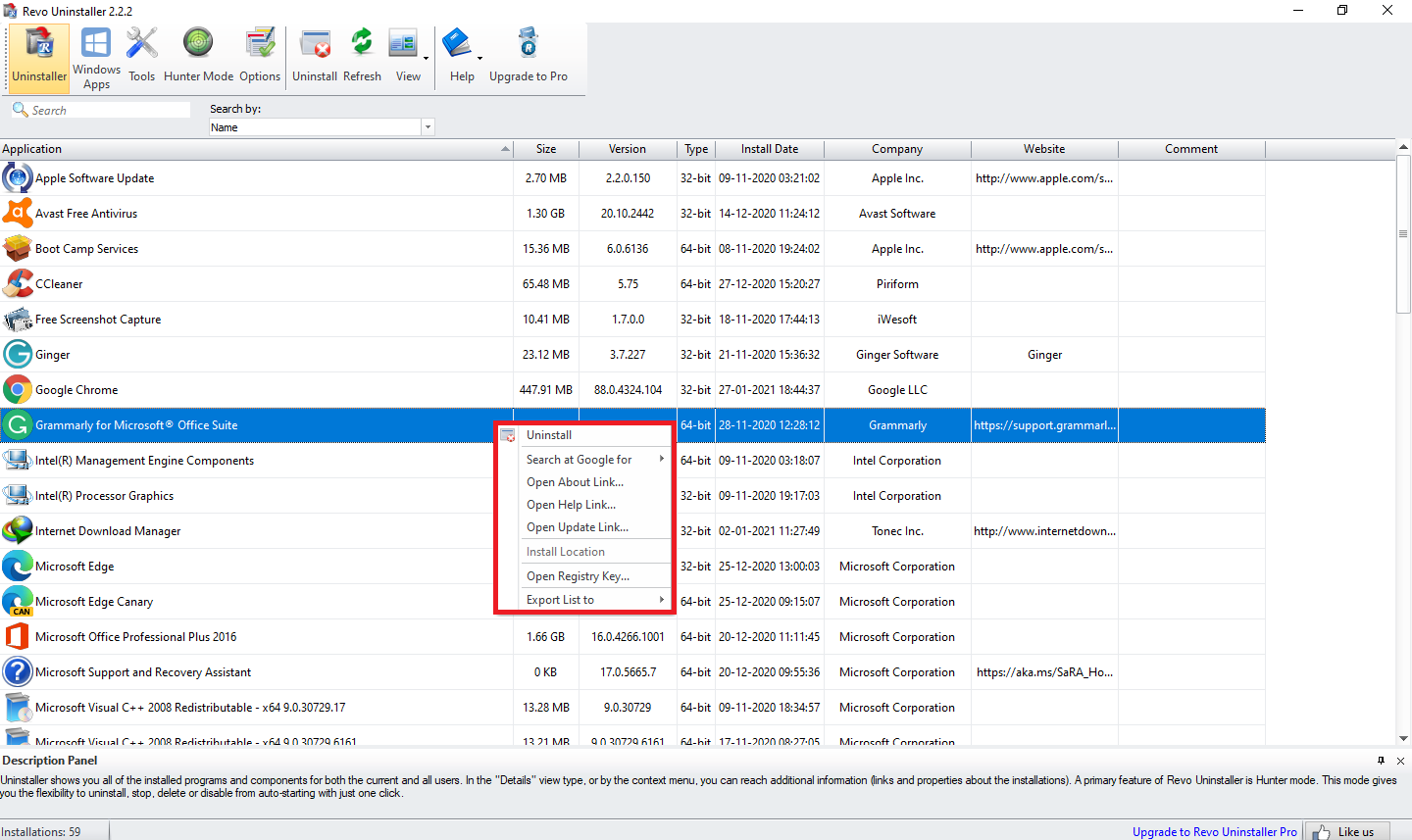The image size is (1412, 840).
Task: Click the scrollbar down arrow
Action: point(1403,738)
